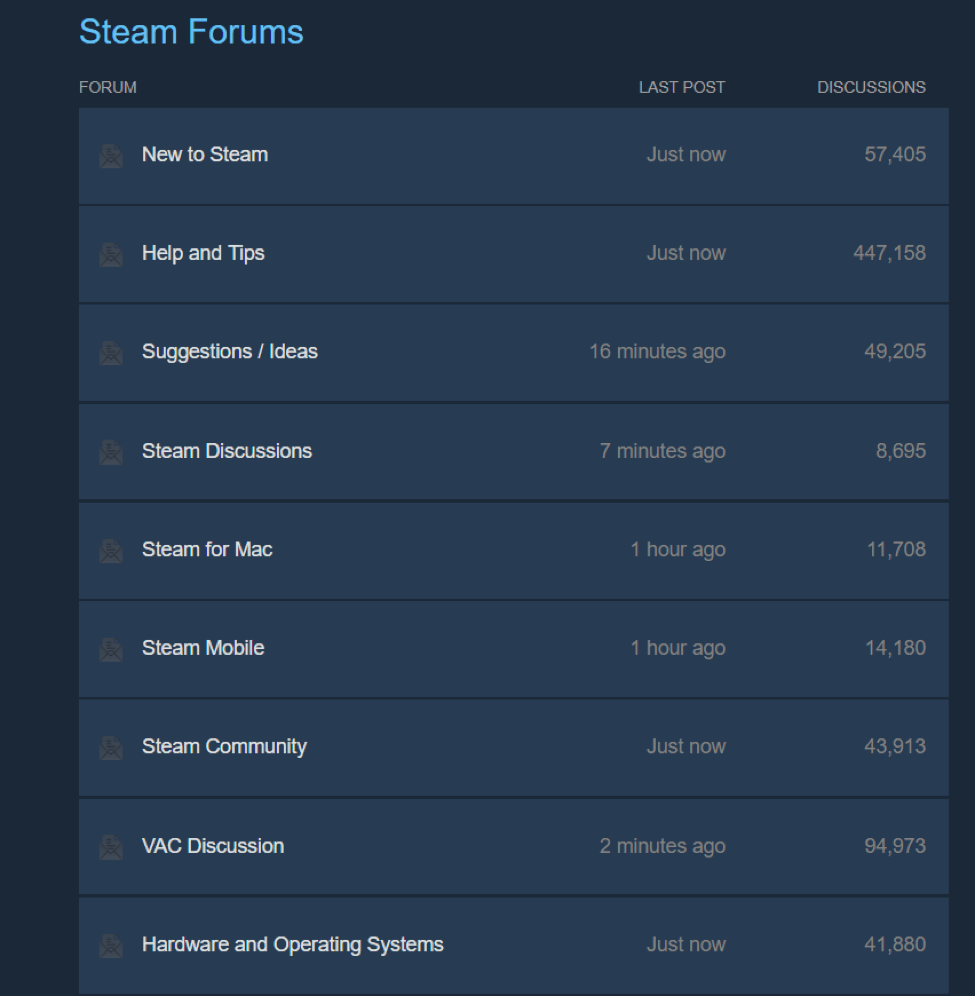The height and width of the screenshot is (996, 975).
Task: Click the envelope icon beside Steam Community
Action: [x=111, y=747]
